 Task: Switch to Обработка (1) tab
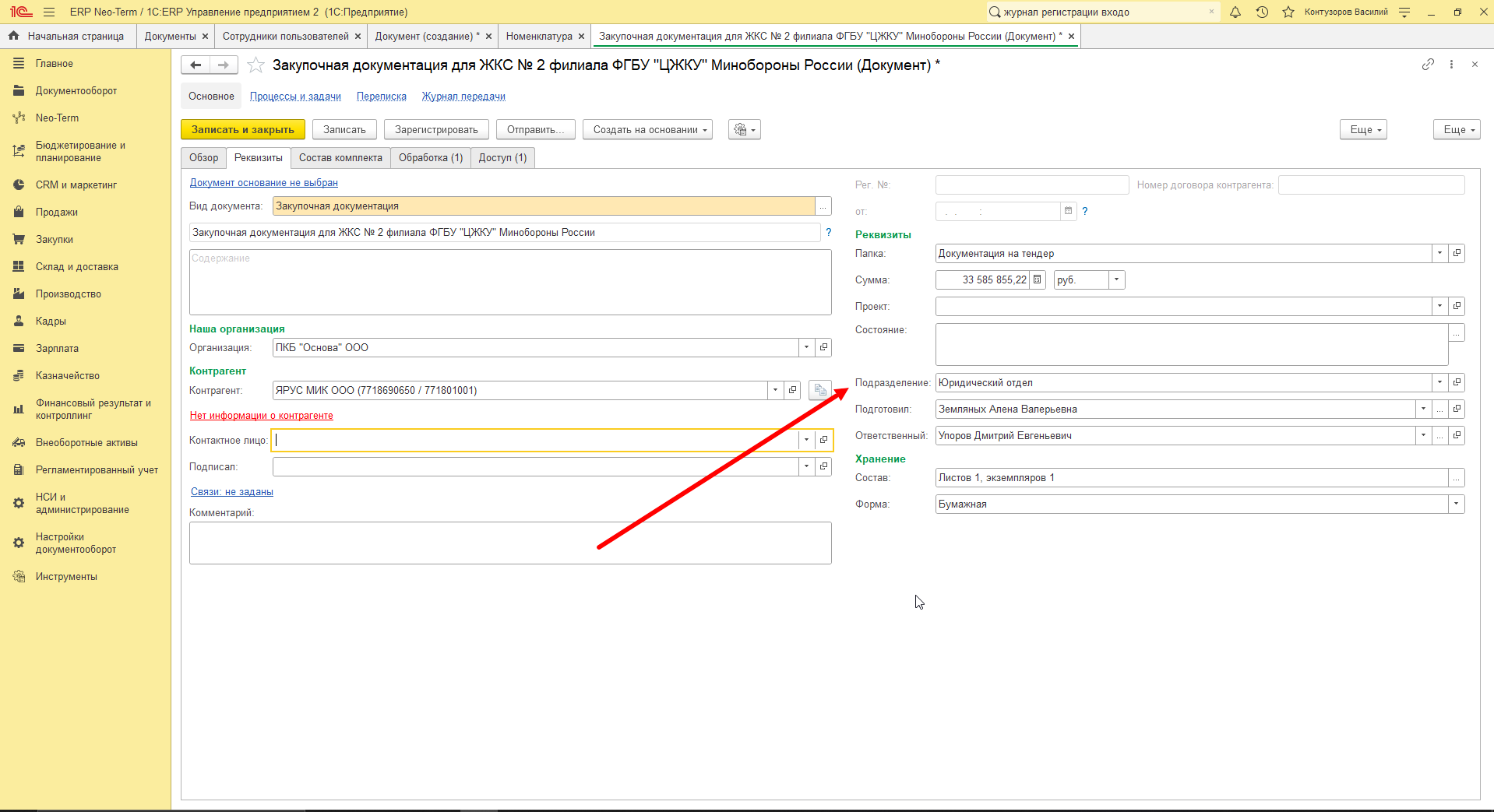click(x=431, y=157)
